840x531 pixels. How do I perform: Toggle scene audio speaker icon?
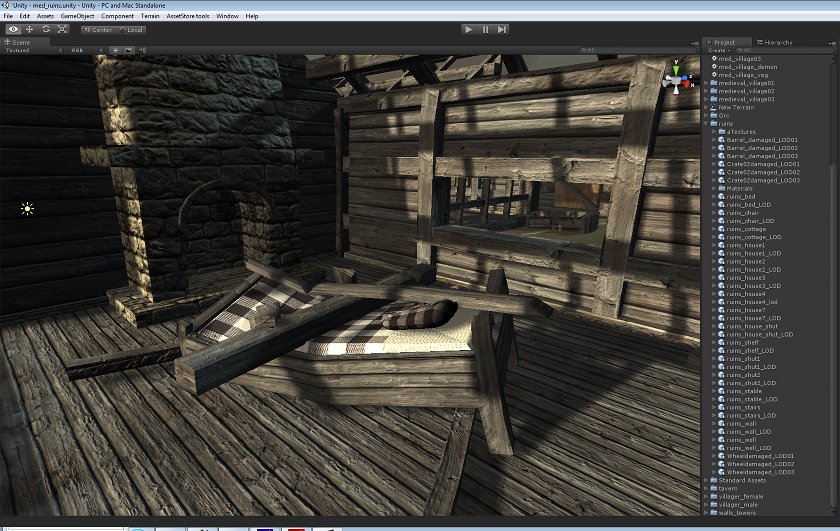point(142,50)
